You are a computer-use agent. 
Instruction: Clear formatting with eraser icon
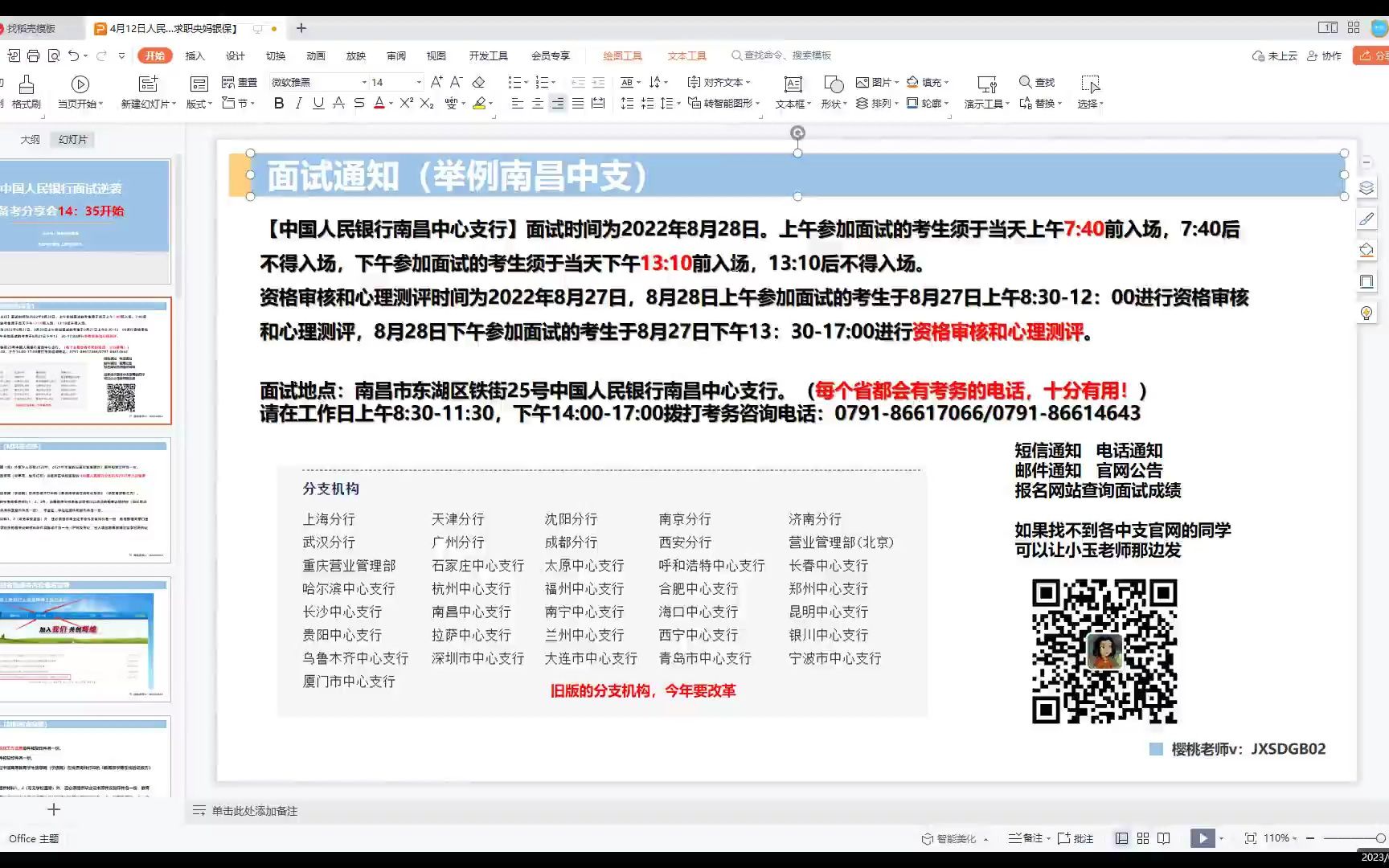pos(478,82)
